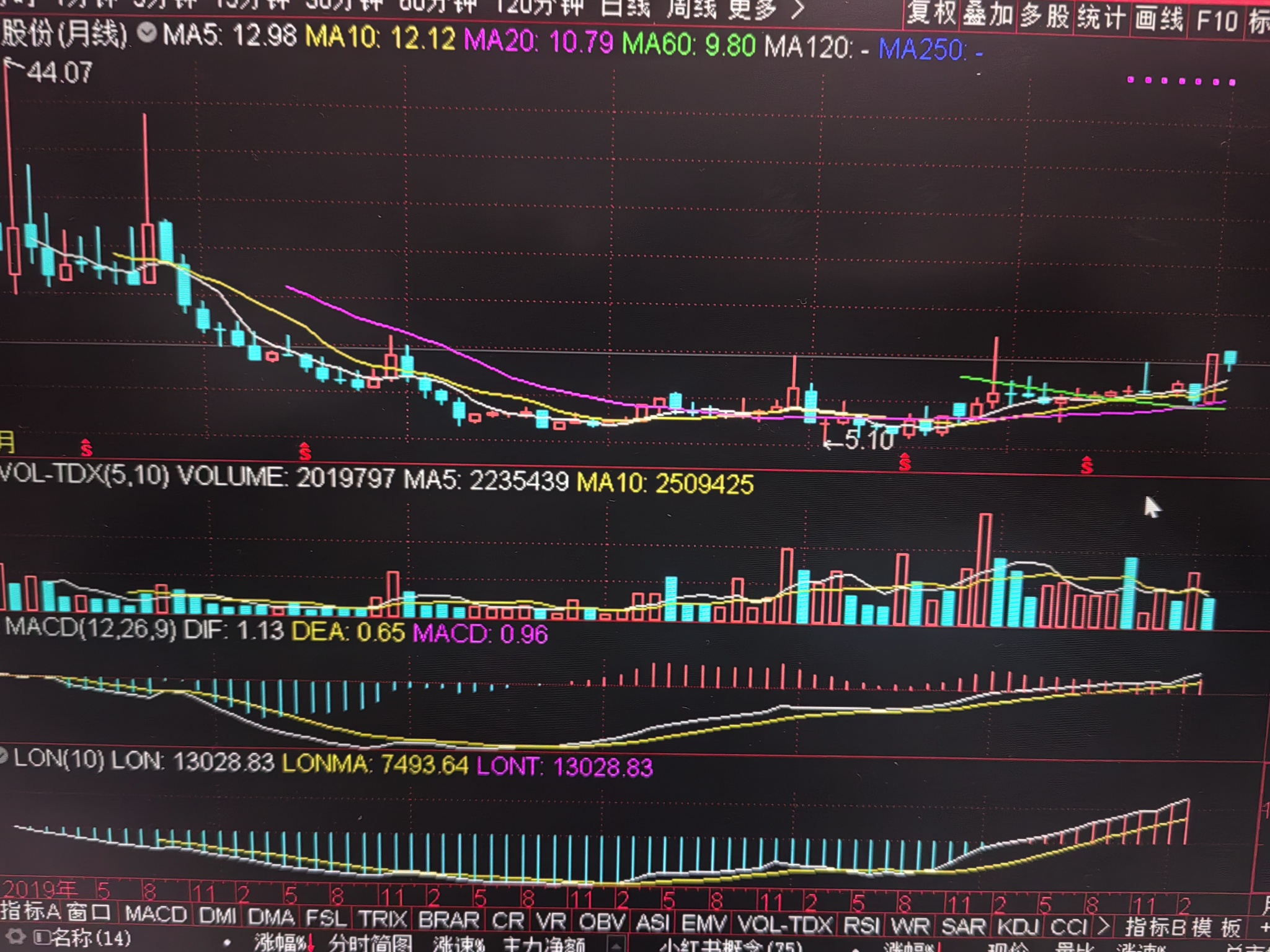Viewport: 1270px width, 952px height.
Task: Select the 周线 weekly period tab
Action: point(692,9)
